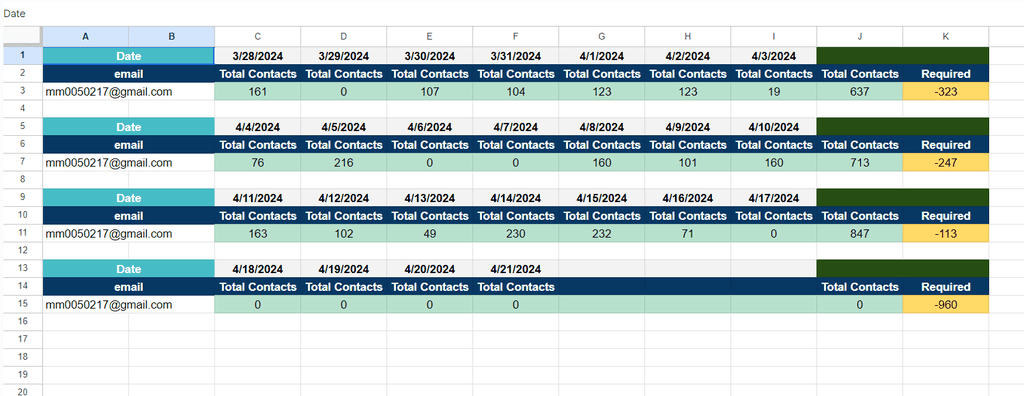1024x396 pixels.
Task: Select row 16 header
Action: click(21, 322)
